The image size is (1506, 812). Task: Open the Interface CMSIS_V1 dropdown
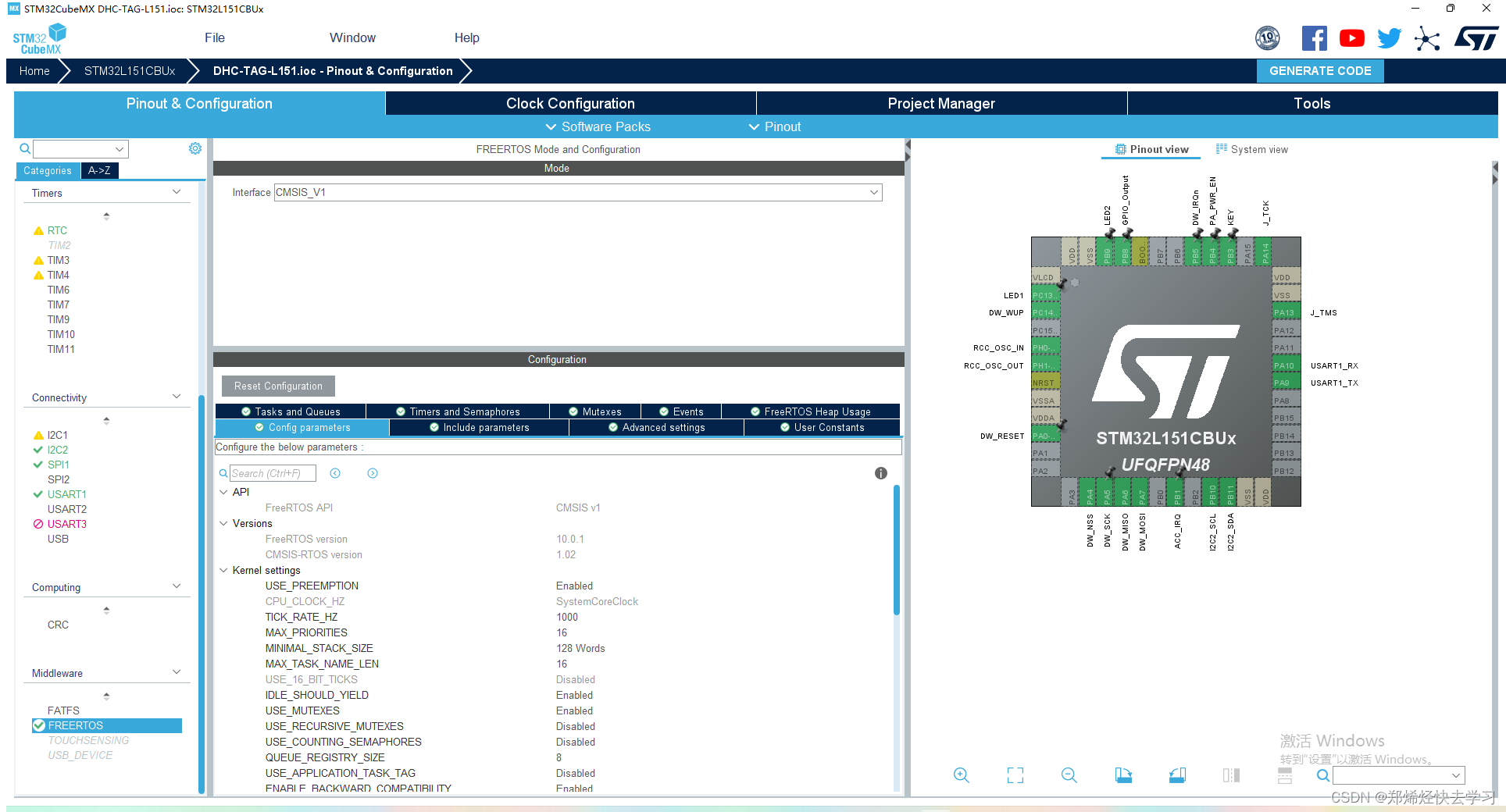[x=578, y=192]
